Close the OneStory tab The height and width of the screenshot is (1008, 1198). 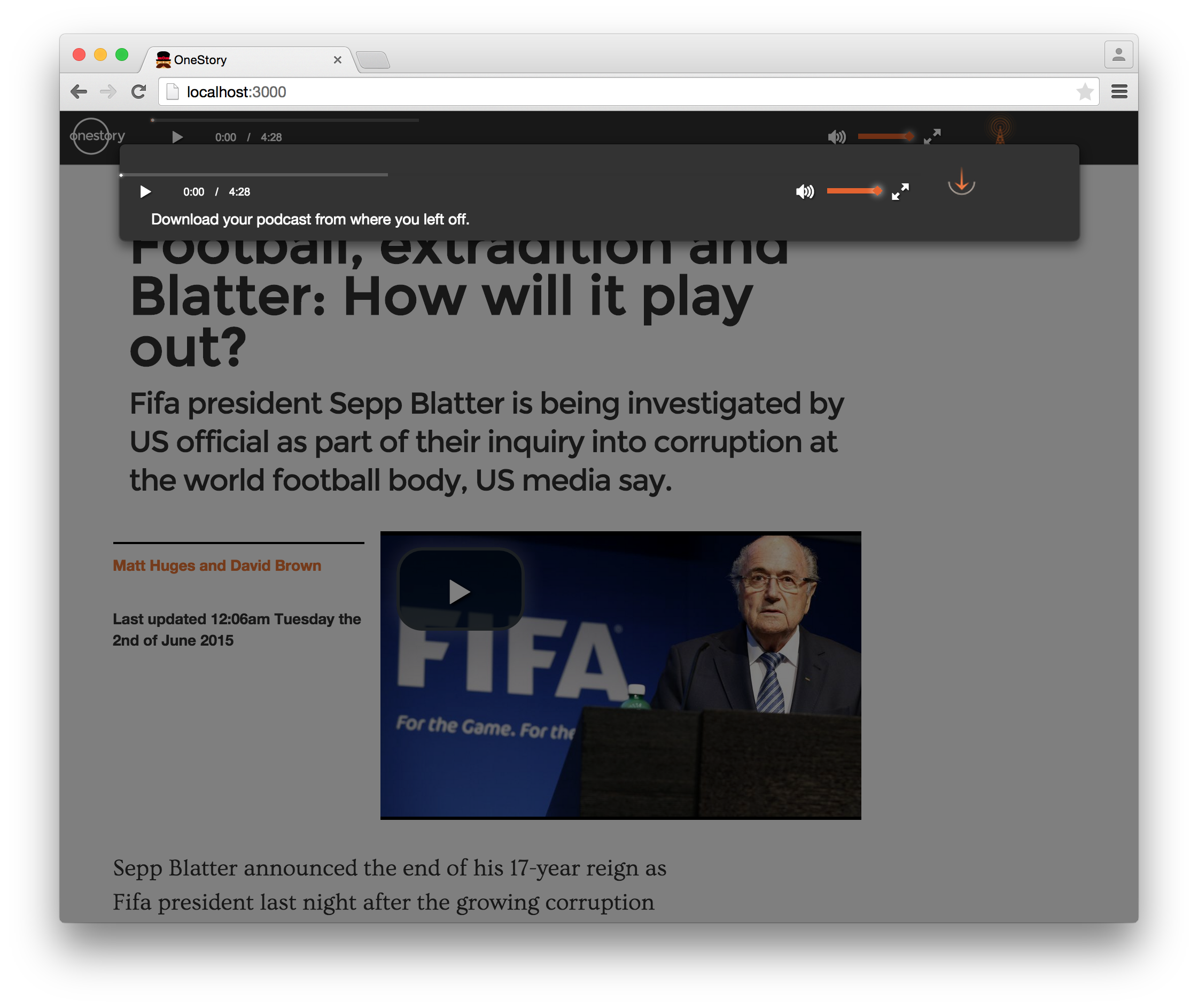point(338,60)
